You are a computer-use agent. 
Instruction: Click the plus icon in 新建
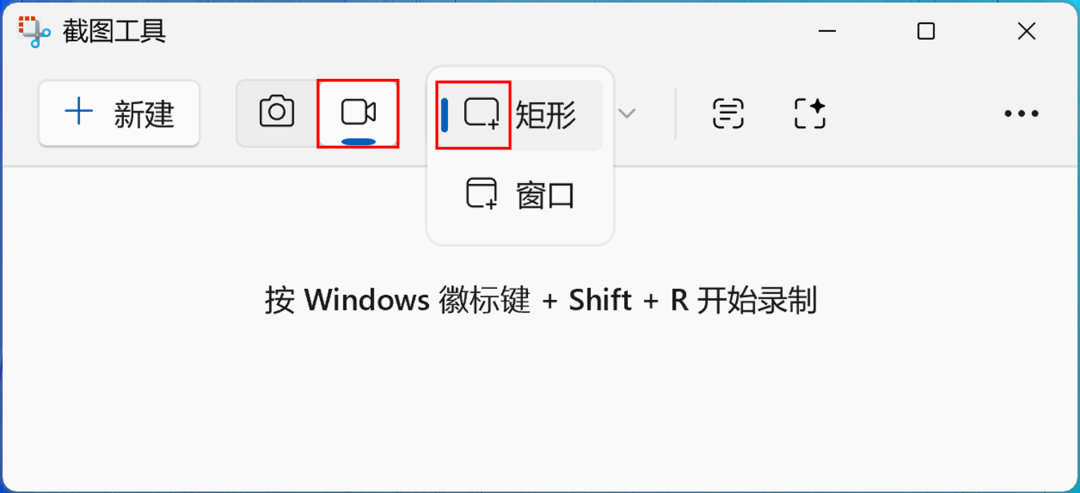coord(78,112)
